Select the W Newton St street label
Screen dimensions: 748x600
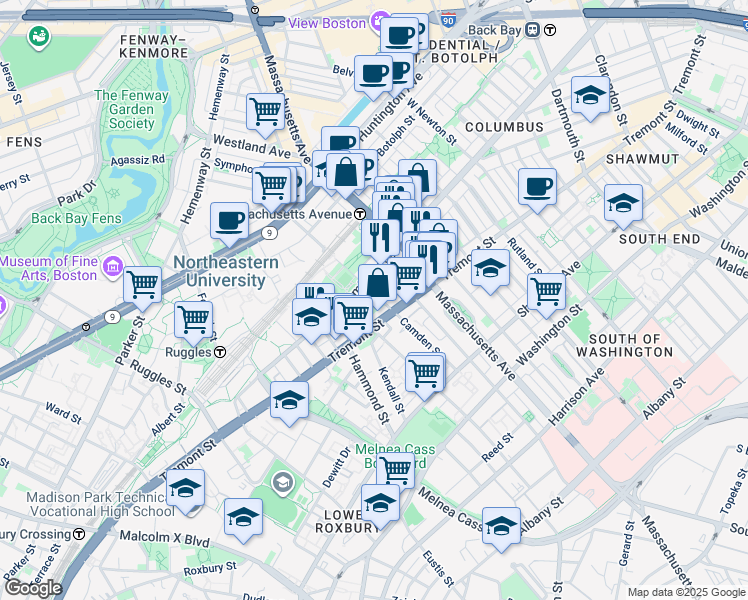click(431, 122)
